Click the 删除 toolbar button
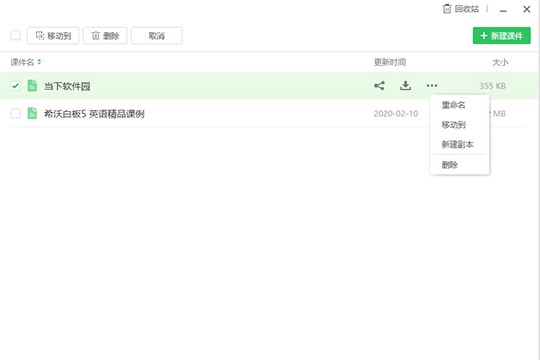The width and height of the screenshot is (540, 360). coord(105,35)
